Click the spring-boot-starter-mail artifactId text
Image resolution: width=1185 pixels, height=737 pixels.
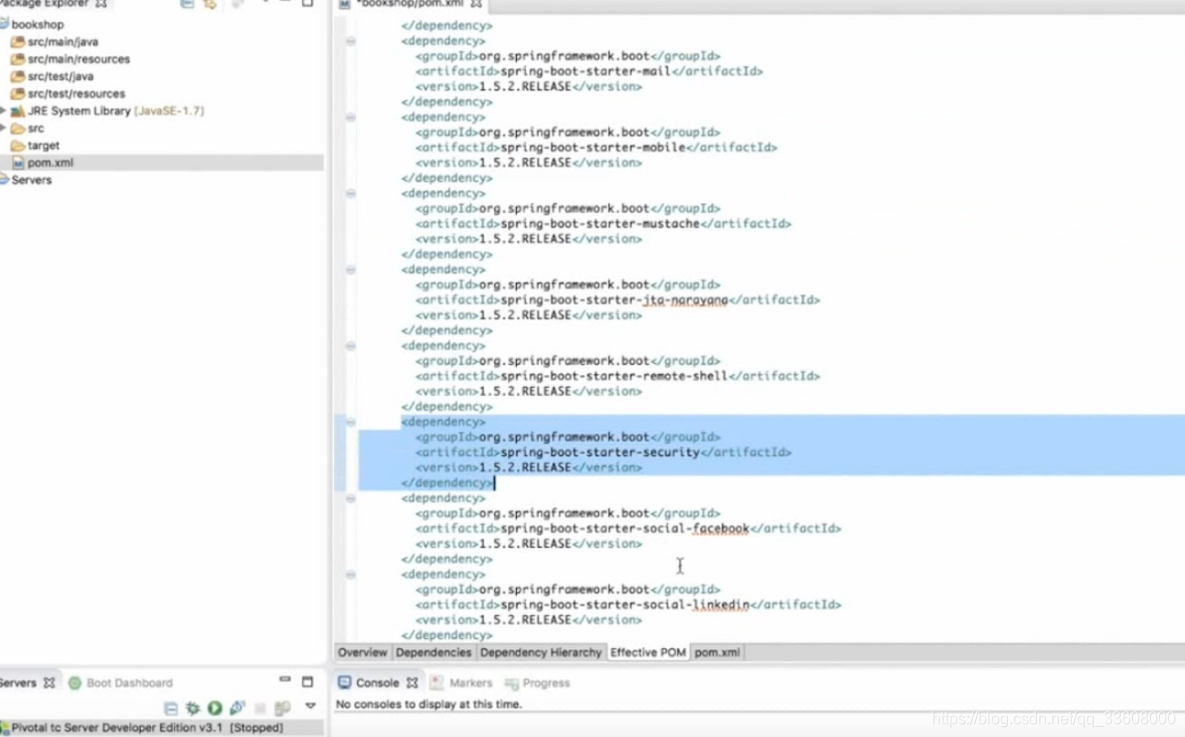coord(586,71)
